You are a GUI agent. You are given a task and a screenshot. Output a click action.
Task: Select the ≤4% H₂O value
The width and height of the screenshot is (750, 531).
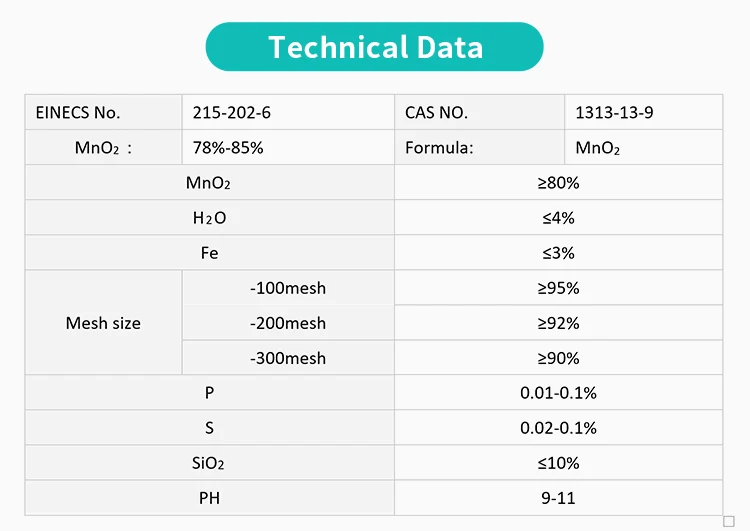(558, 218)
